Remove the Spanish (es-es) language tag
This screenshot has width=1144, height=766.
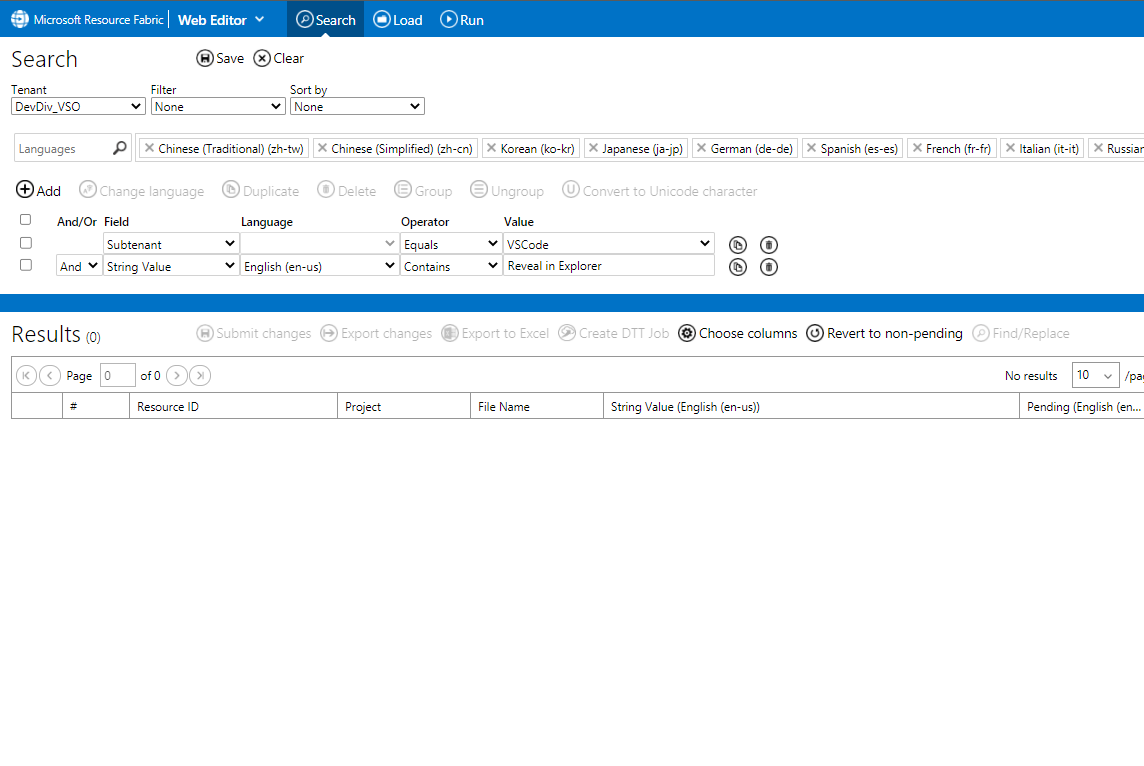[811, 148]
